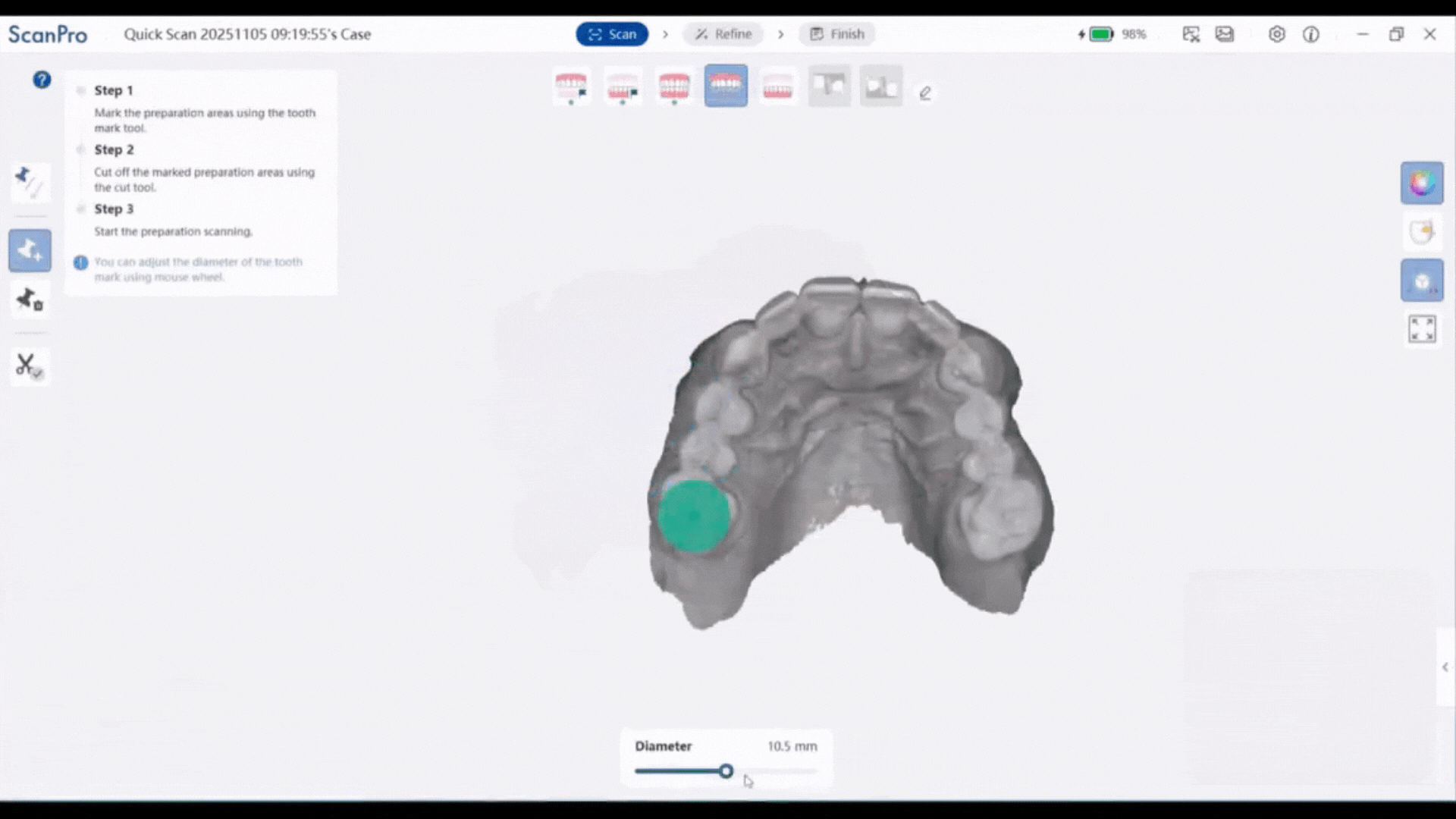Image resolution: width=1456 pixels, height=819 pixels.
Task: Expand the collapsed right side panel arrow
Action: (x=1445, y=667)
